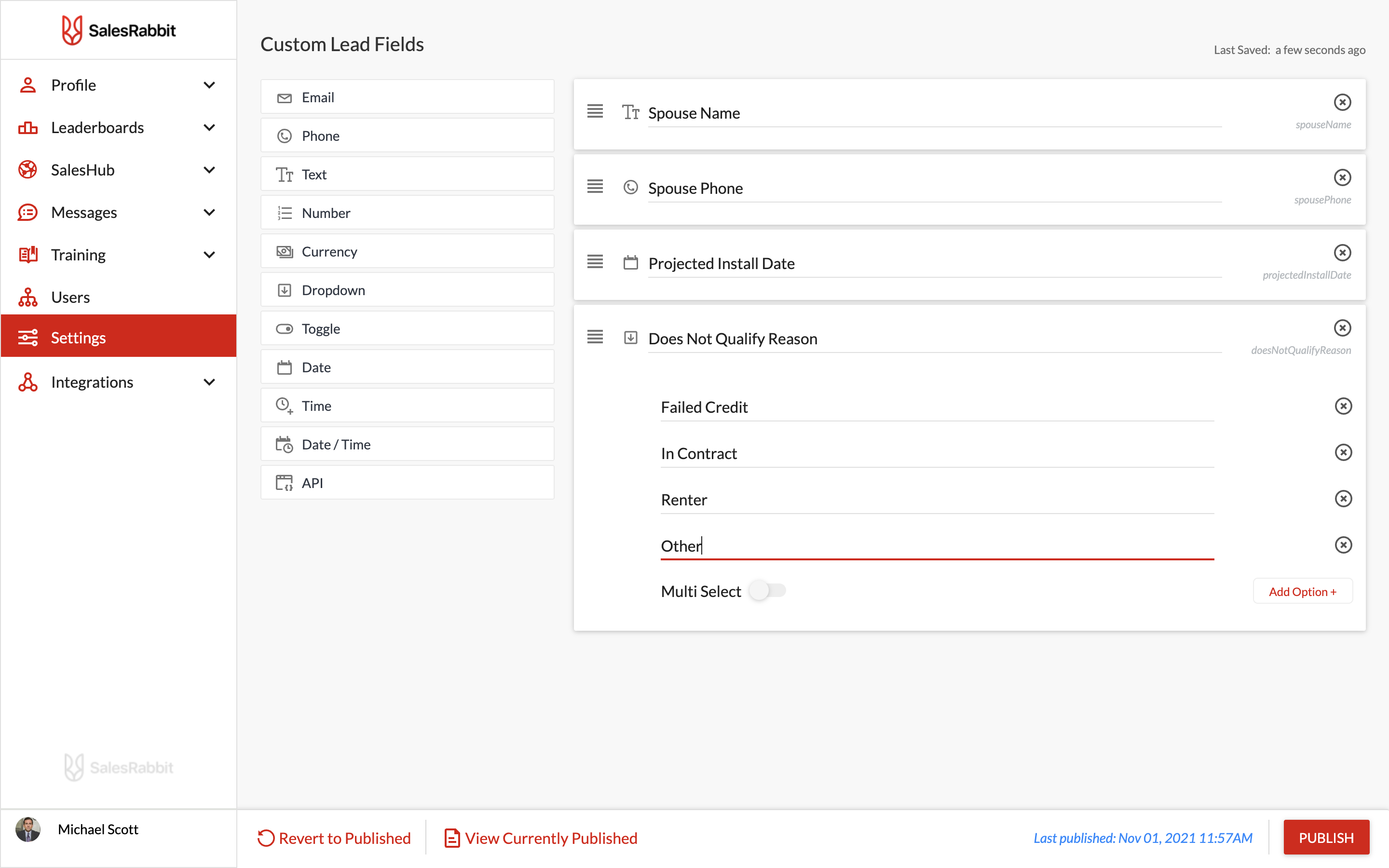
Task: Grab the Spouse Phone drag handle
Action: coord(595,187)
